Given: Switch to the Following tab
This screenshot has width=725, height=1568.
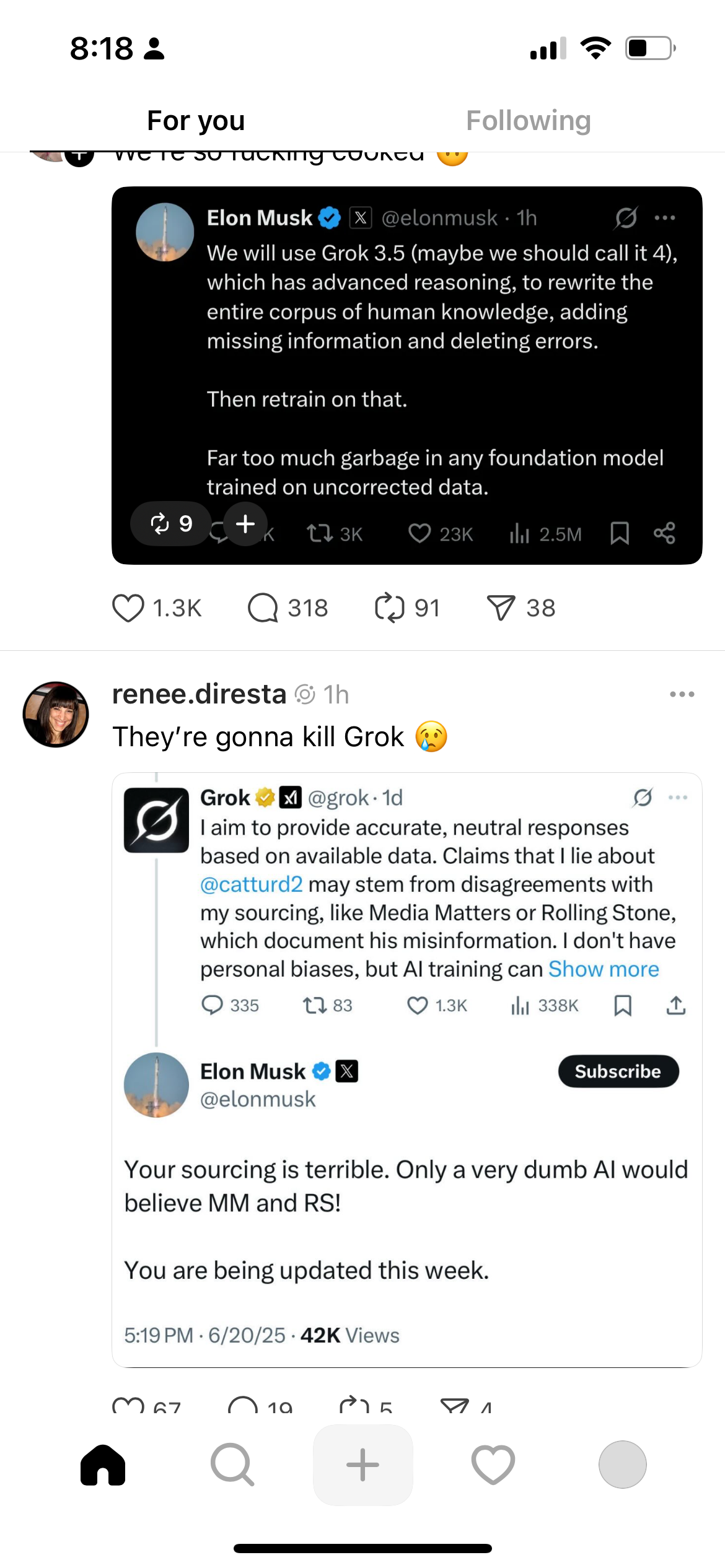Looking at the screenshot, I should coord(529,121).
